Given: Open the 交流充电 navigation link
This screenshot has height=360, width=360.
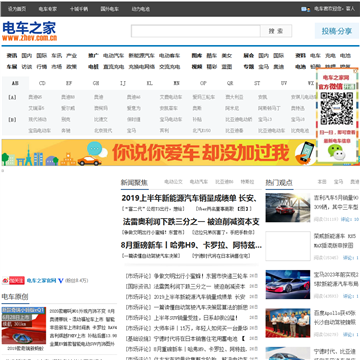Looking at the screenshot, I should pyautogui.click(x=170, y=67).
